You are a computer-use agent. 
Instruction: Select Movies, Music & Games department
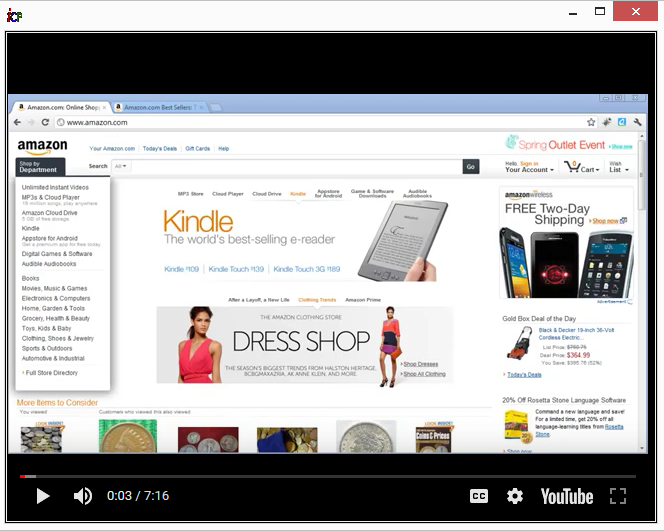[x=54, y=288]
